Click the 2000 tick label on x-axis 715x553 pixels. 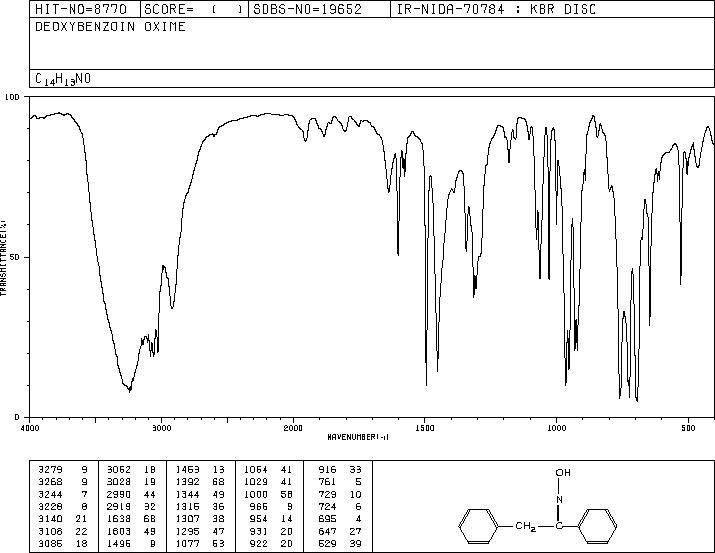point(293,428)
